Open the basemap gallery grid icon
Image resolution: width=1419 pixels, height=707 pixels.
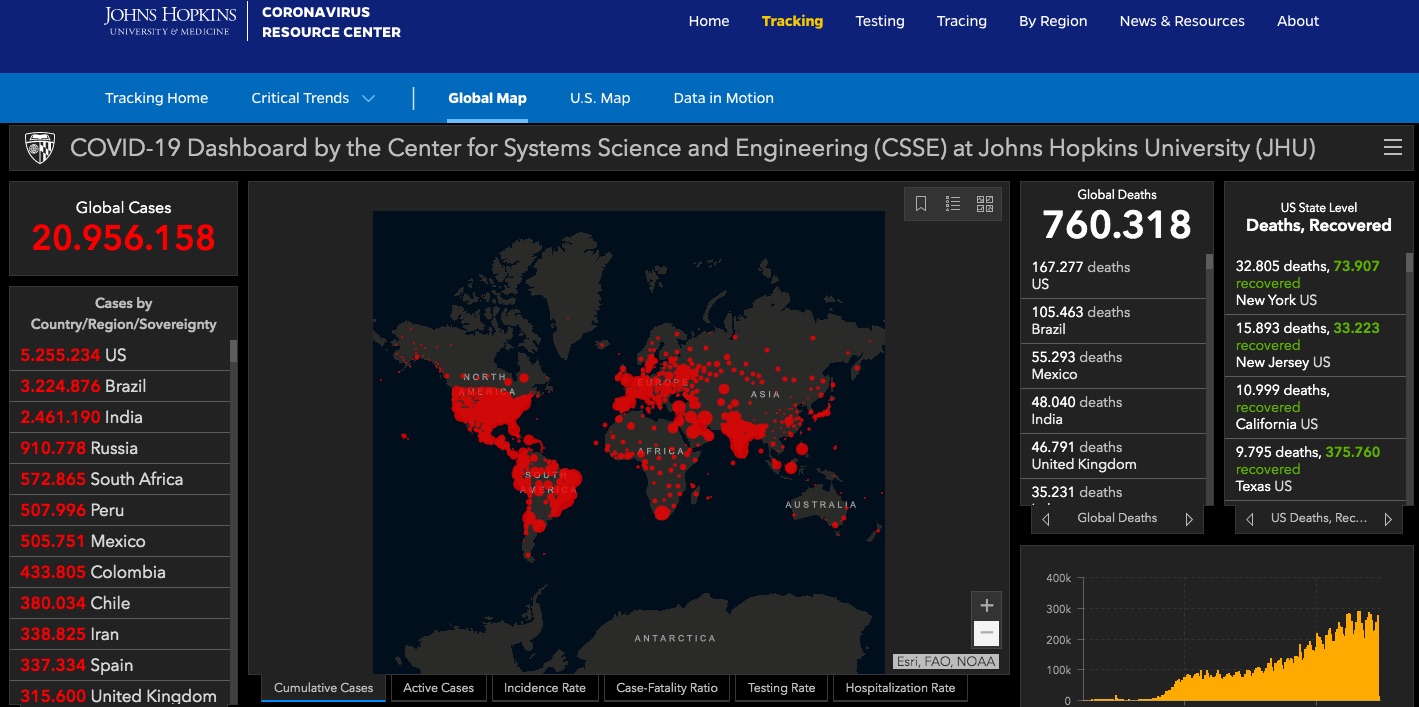[x=985, y=204]
